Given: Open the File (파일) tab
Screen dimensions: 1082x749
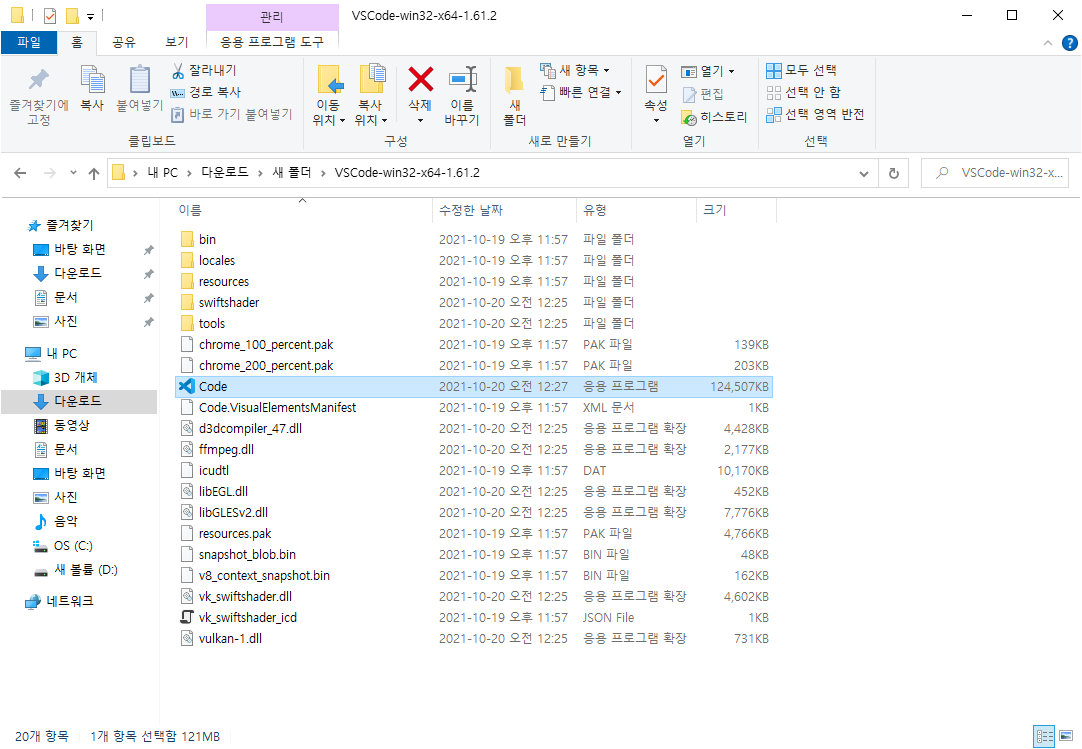Looking at the screenshot, I should click(29, 42).
